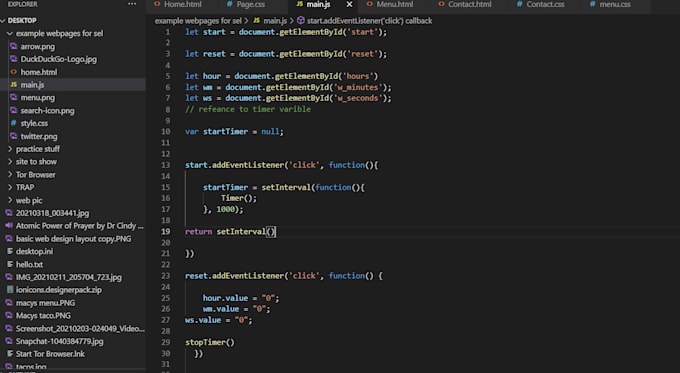Click 'var startTimer = null;' code line
The height and width of the screenshot is (373, 680).
pyautogui.click(x=234, y=131)
